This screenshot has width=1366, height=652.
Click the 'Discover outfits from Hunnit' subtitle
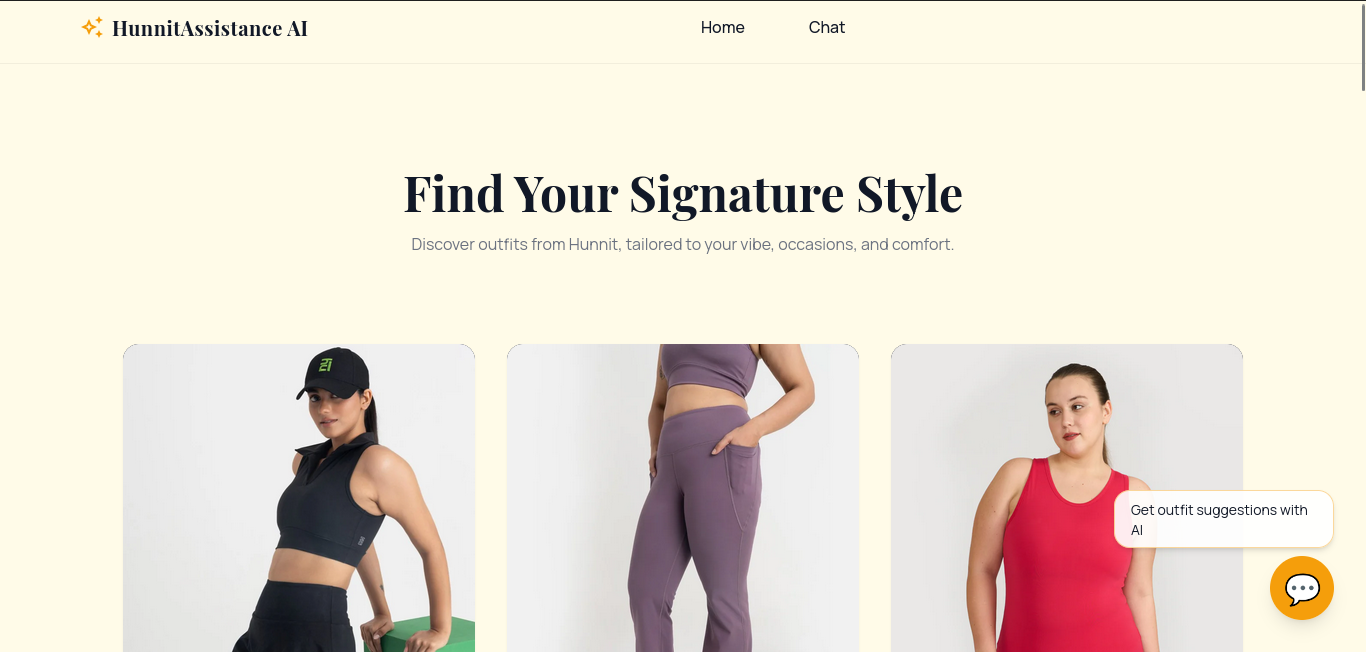(683, 244)
